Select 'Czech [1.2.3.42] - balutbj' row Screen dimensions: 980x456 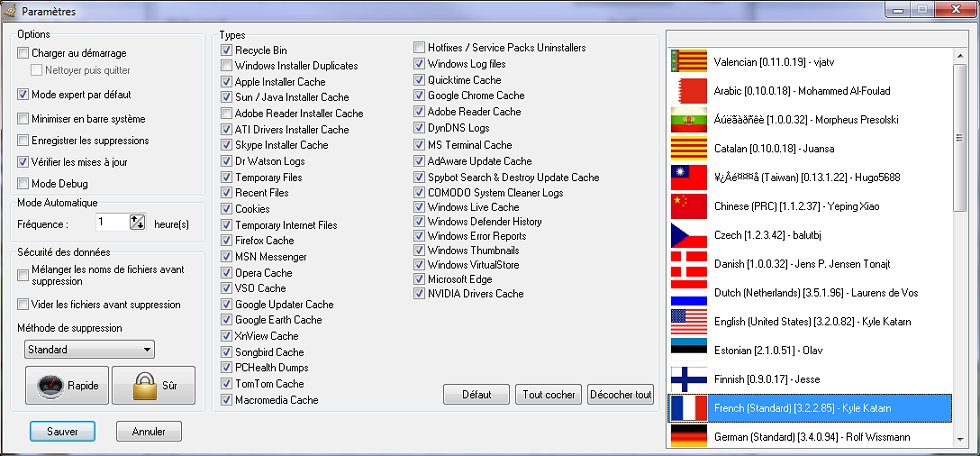pos(810,235)
